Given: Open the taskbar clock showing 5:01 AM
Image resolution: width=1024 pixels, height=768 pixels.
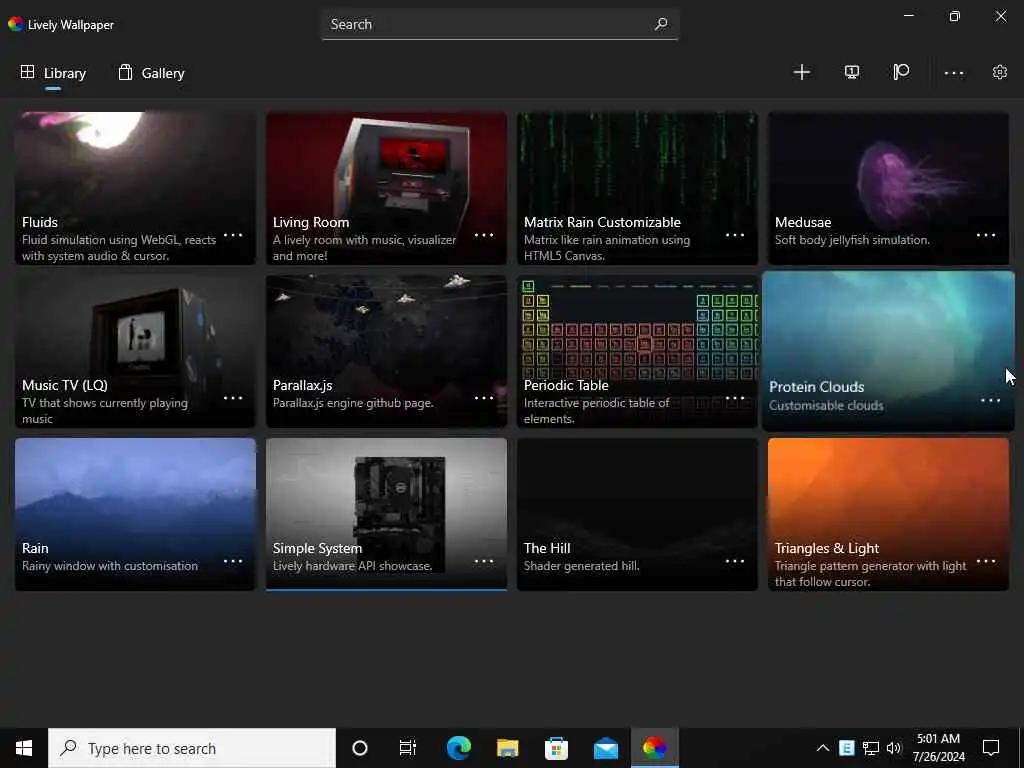Looking at the screenshot, I should point(938,748).
